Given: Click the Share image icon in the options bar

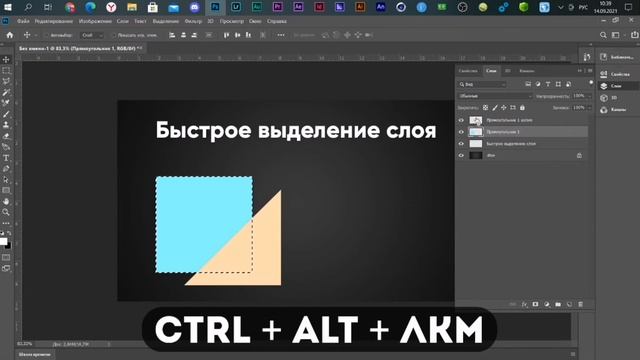Looking at the screenshot, I should pyautogui.click(x=635, y=35).
